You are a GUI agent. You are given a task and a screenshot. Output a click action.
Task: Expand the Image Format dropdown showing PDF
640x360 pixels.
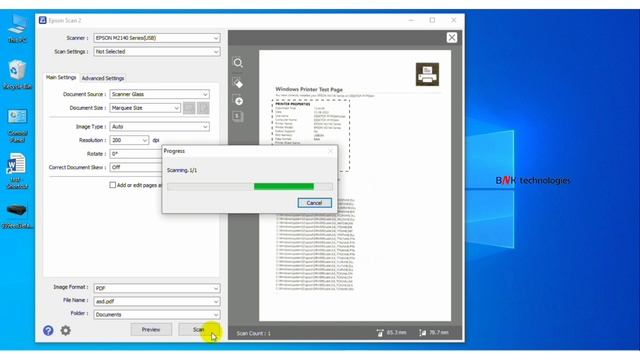click(157, 288)
